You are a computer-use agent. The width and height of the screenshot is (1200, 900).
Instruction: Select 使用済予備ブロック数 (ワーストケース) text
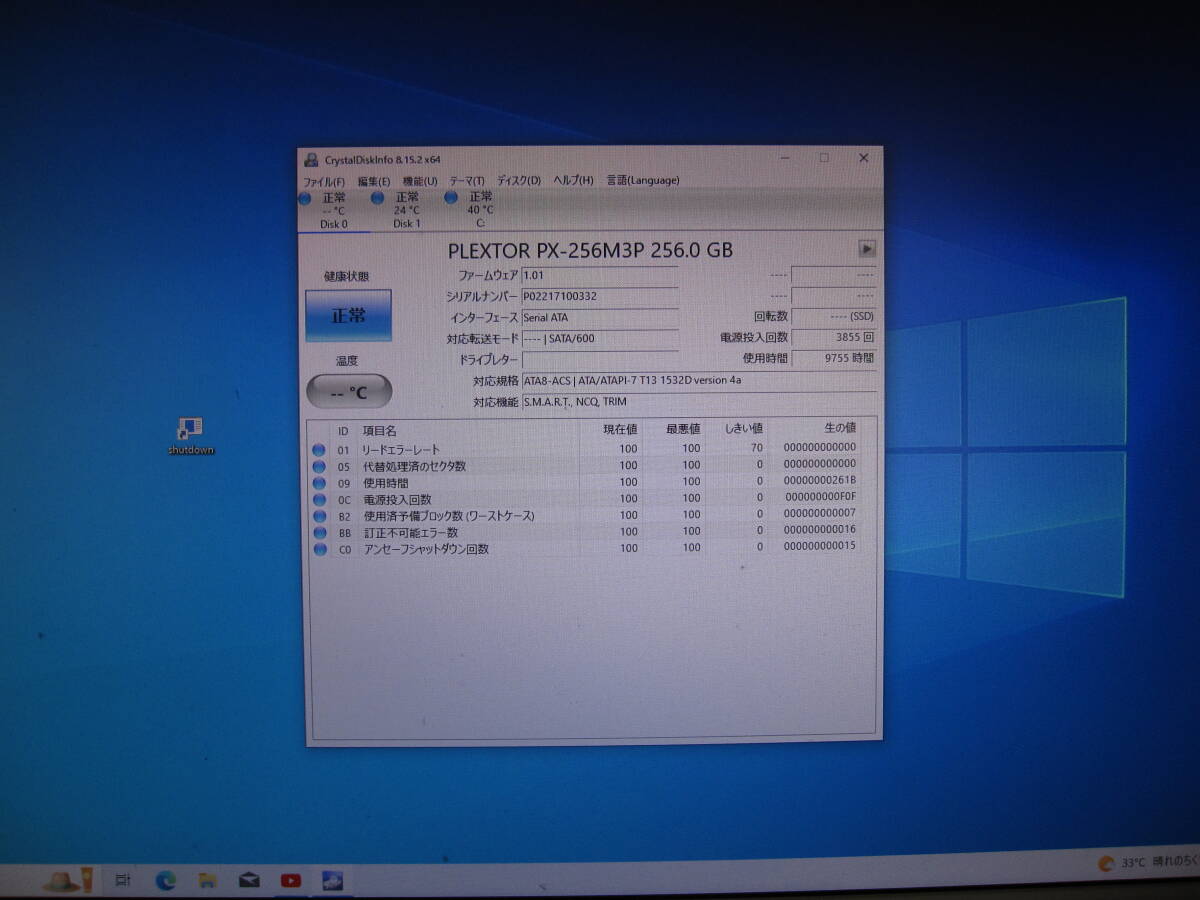pos(449,516)
